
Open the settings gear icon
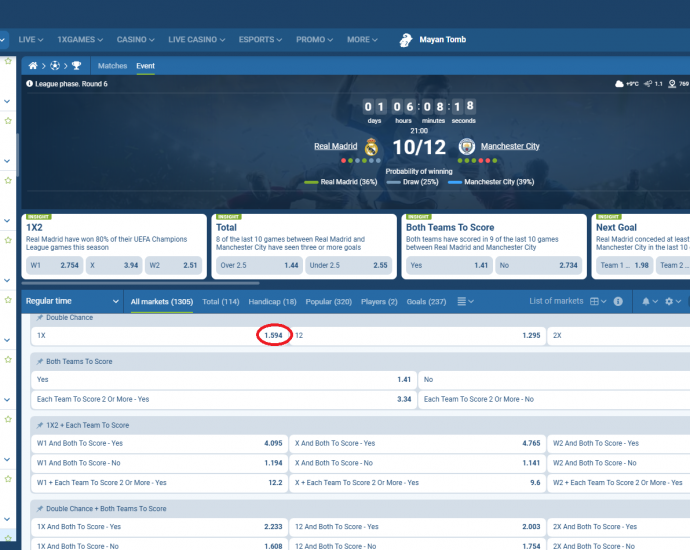(669, 301)
